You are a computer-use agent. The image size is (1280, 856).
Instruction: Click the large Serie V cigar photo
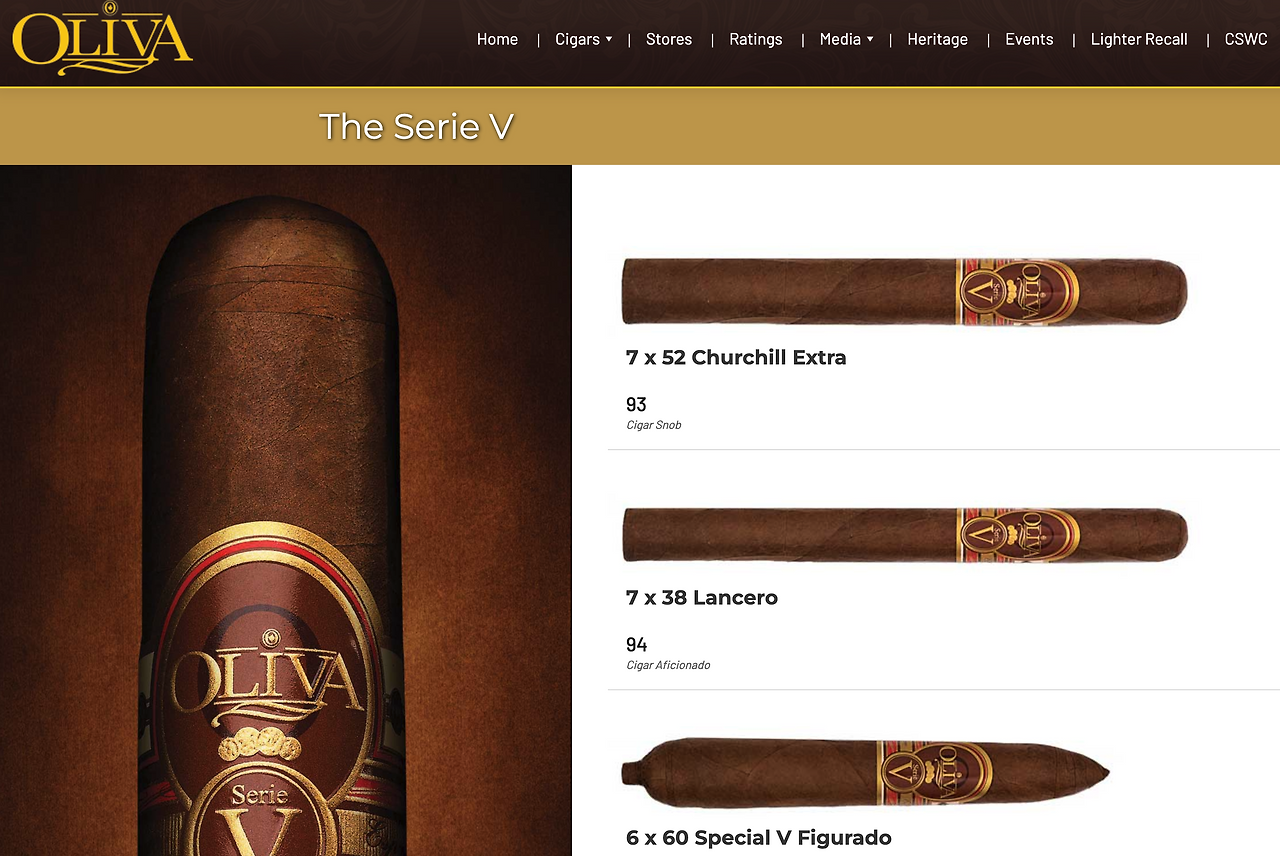pyautogui.click(x=285, y=510)
